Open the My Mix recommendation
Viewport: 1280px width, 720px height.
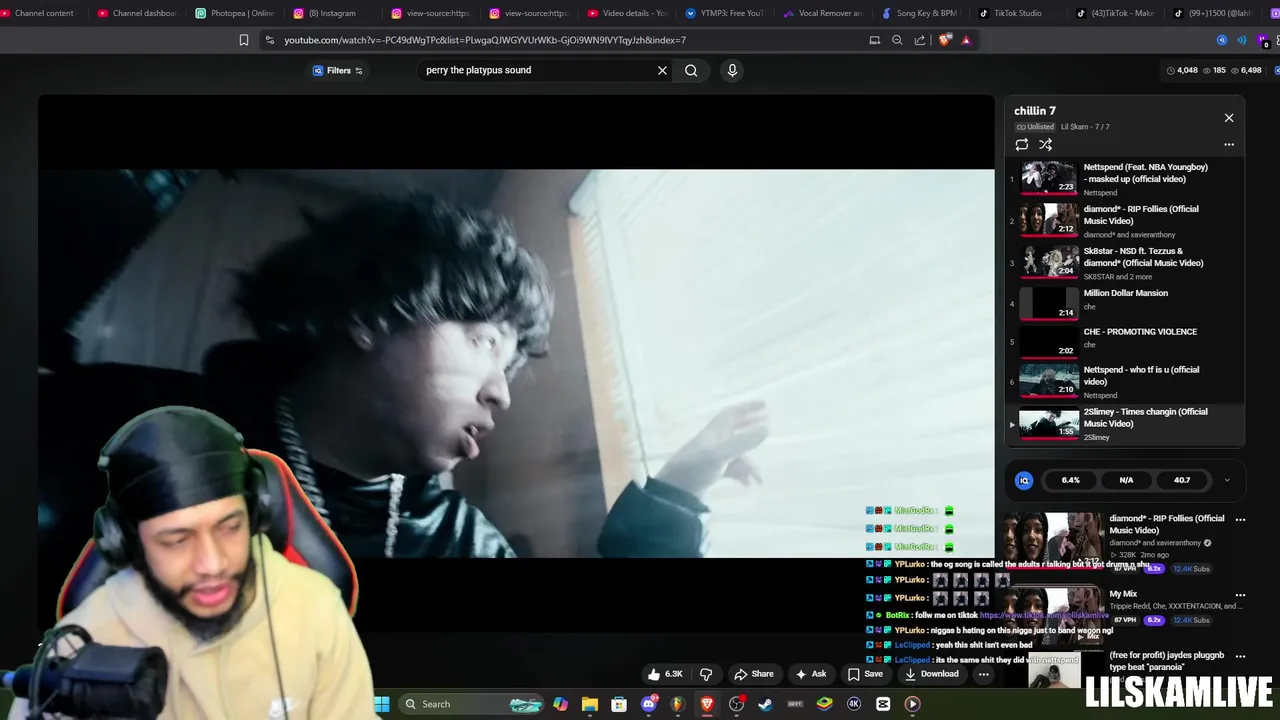(1123, 594)
